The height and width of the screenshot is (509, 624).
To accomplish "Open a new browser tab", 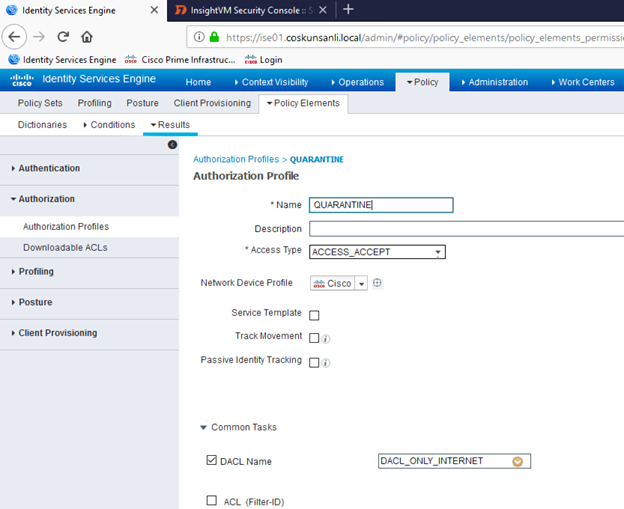I will click(348, 10).
